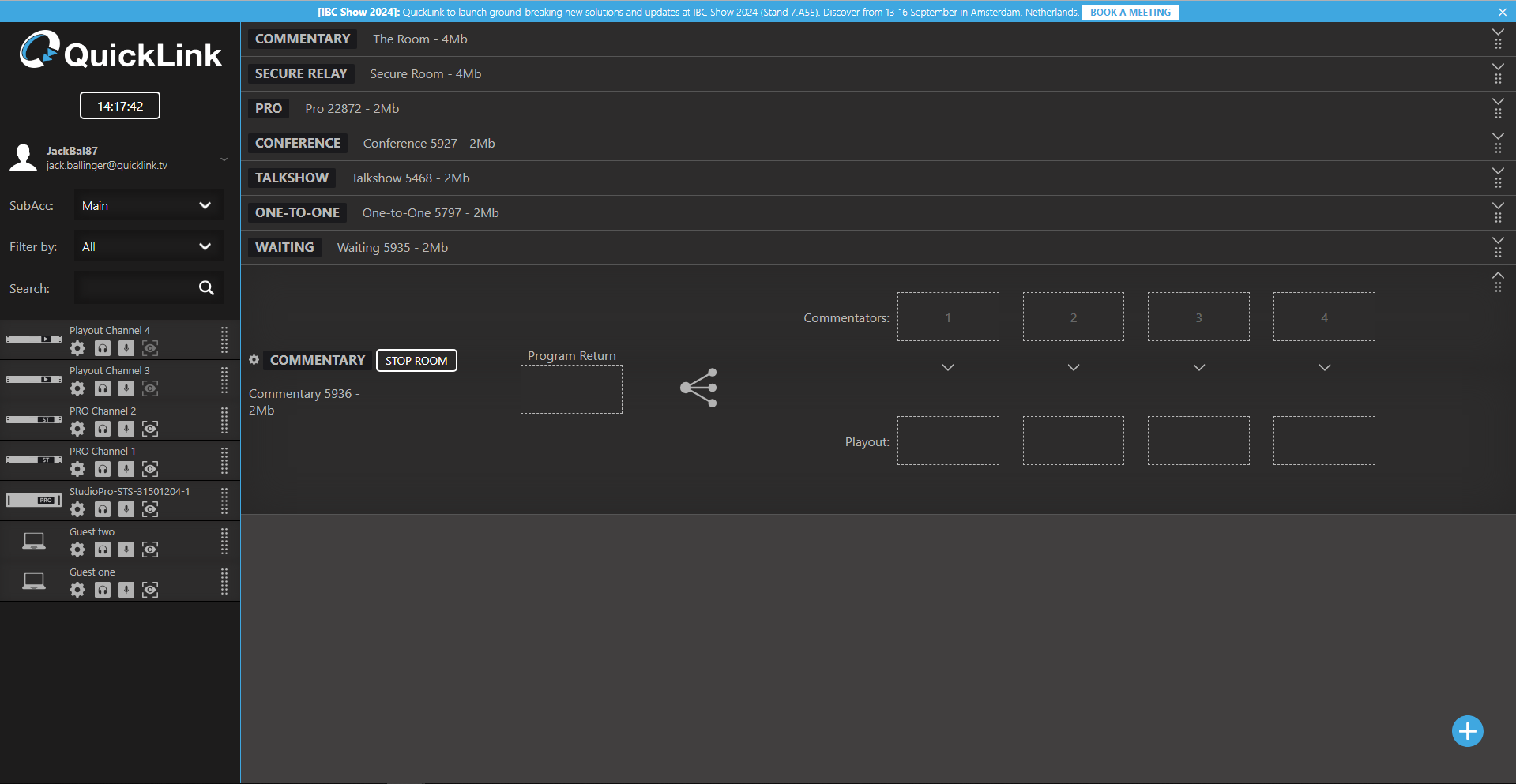
Task: Click the 14:17:42 clock box
Action: (120, 106)
